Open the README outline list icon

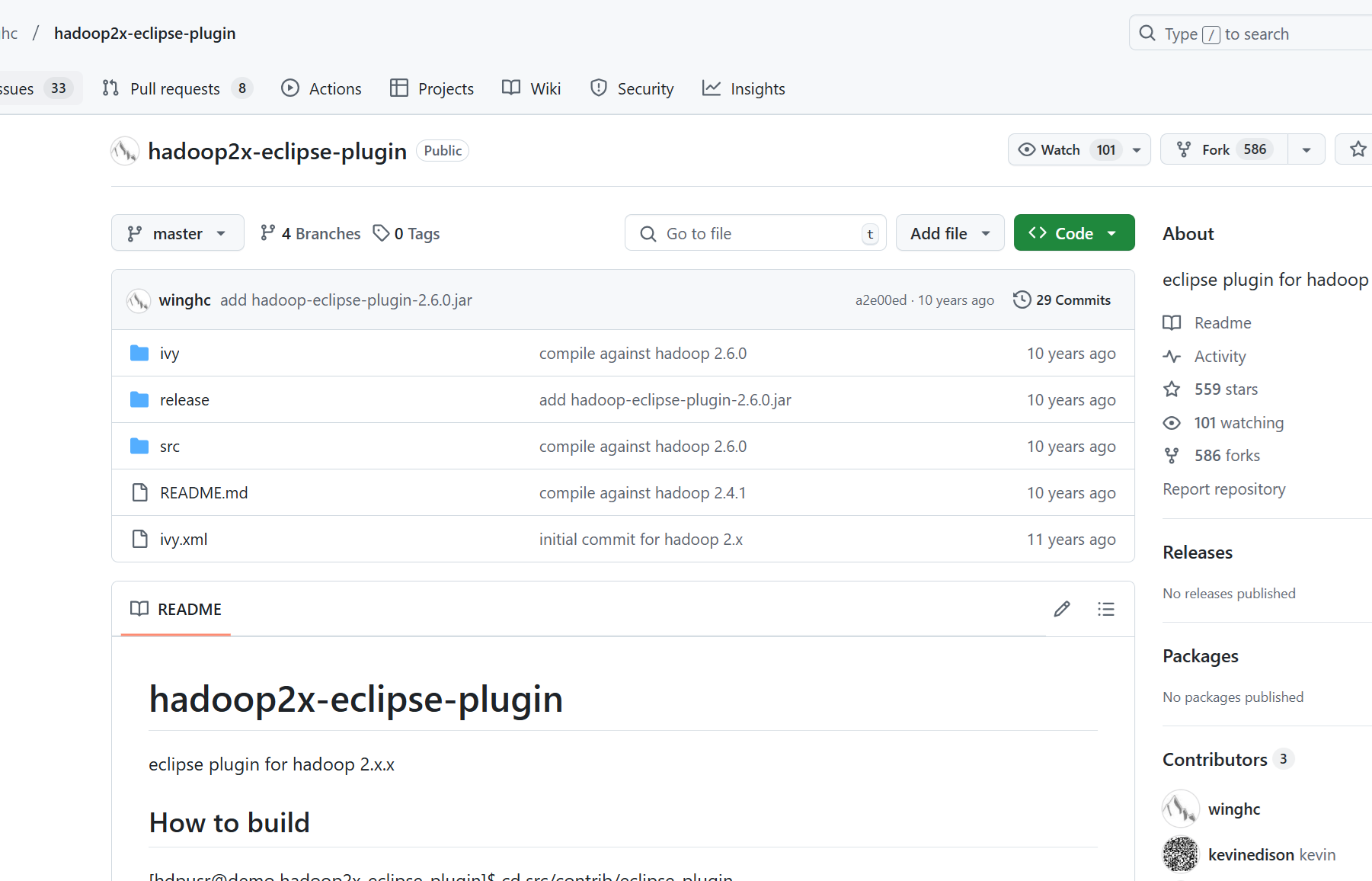[1105, 609]
